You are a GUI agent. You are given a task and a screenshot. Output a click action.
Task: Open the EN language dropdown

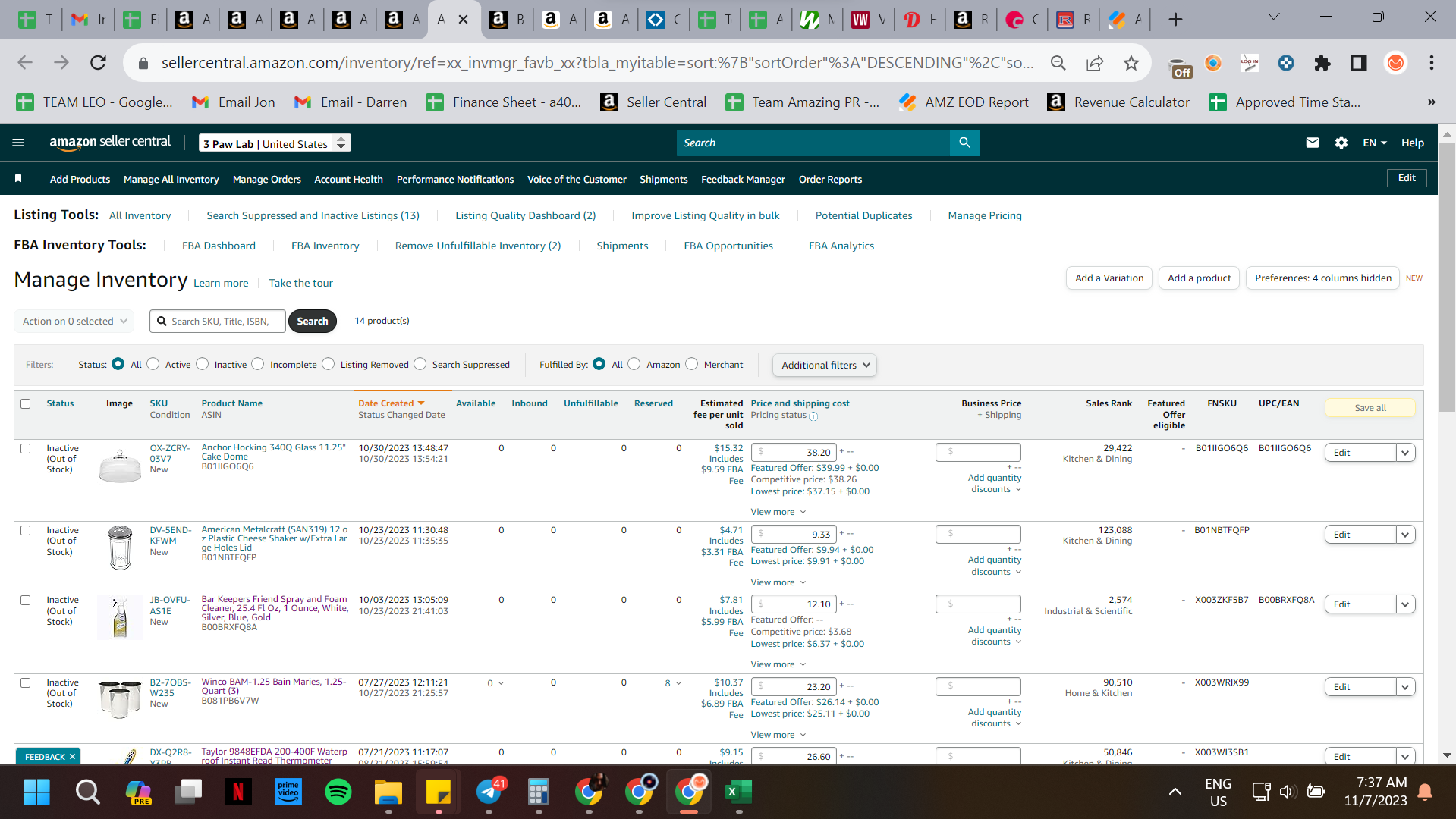point(1374,143)
